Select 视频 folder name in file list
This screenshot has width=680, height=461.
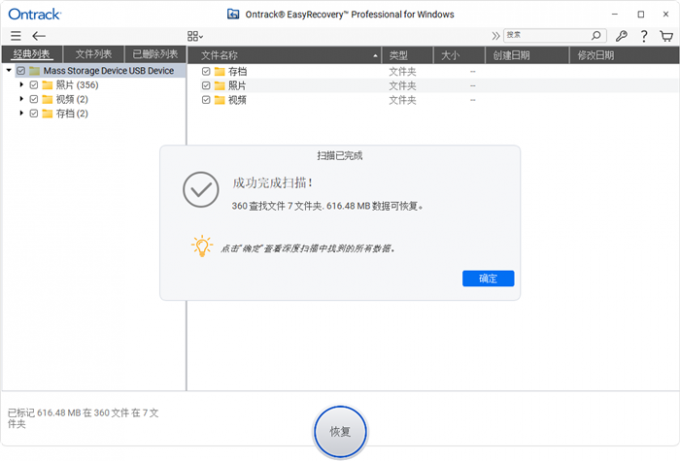(x=238, y=100)
